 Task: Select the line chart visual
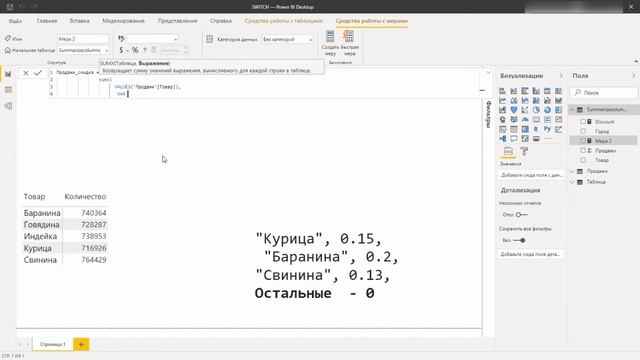pos(502,100)
